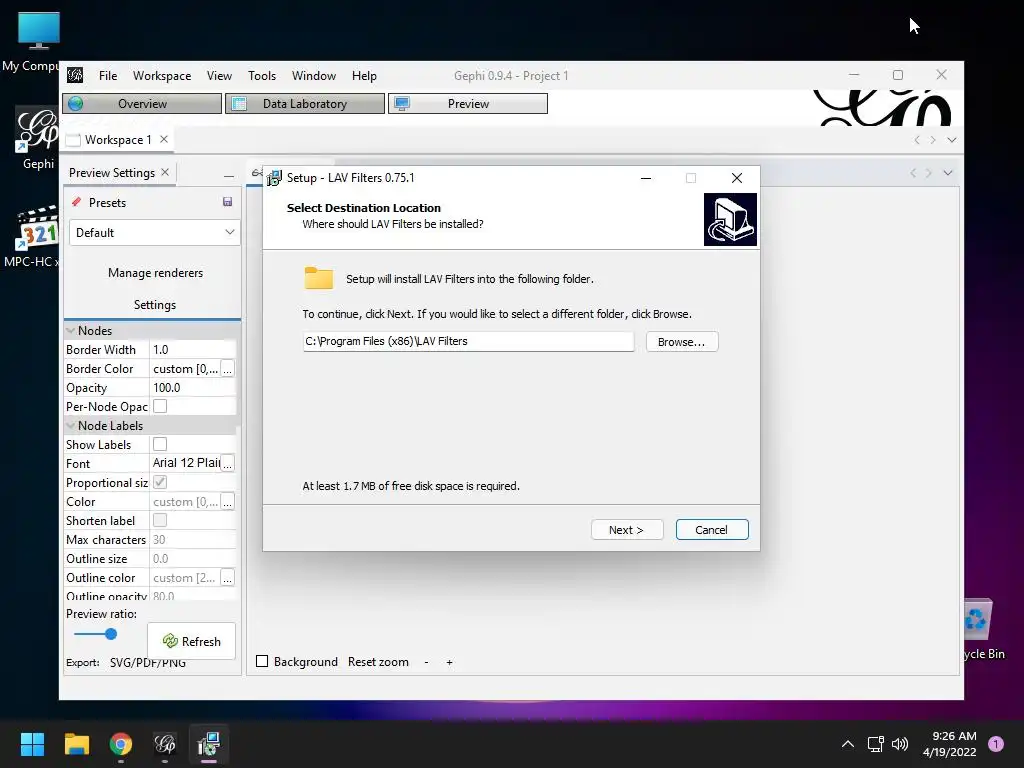
Task: Open the Default presets dropdown
Action: 154,232
